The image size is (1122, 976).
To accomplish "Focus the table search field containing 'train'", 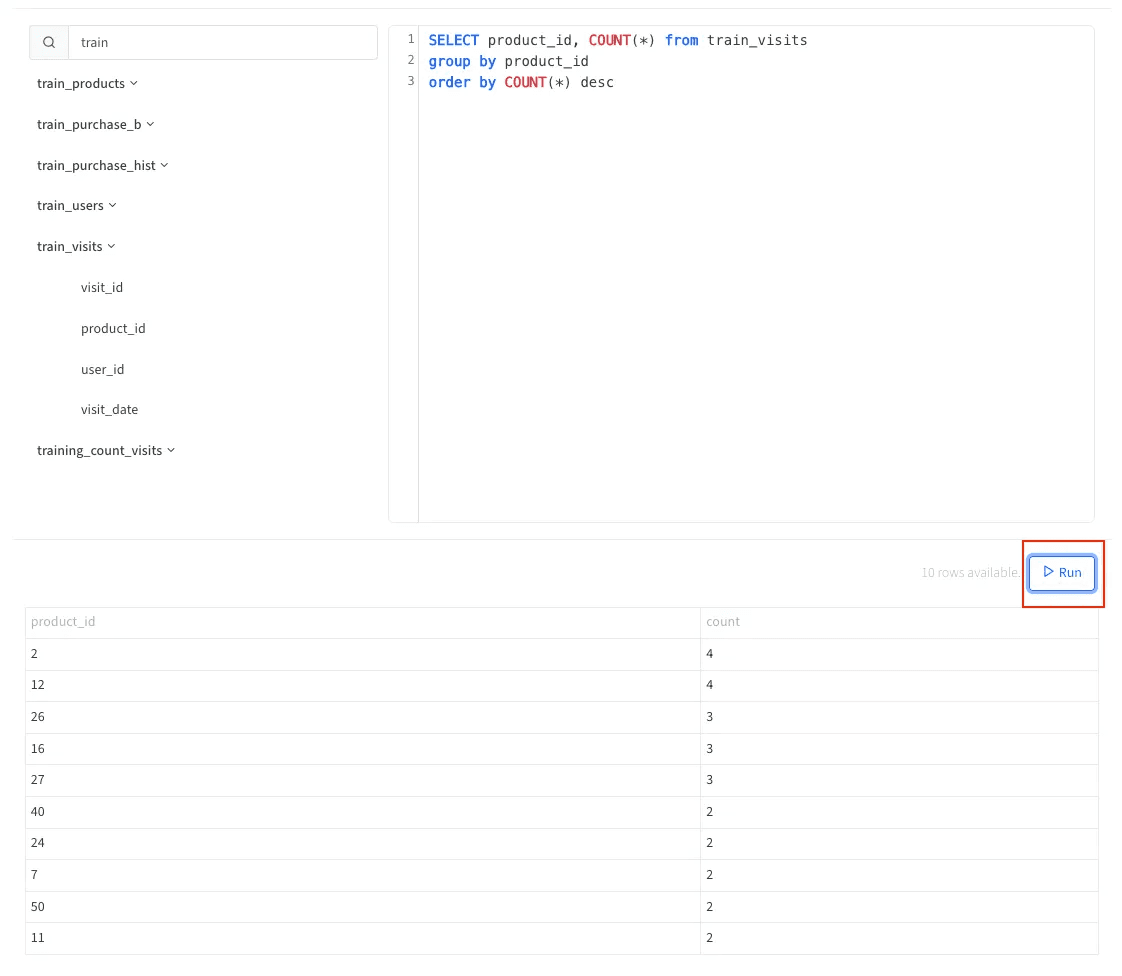I will pos(223,42).
